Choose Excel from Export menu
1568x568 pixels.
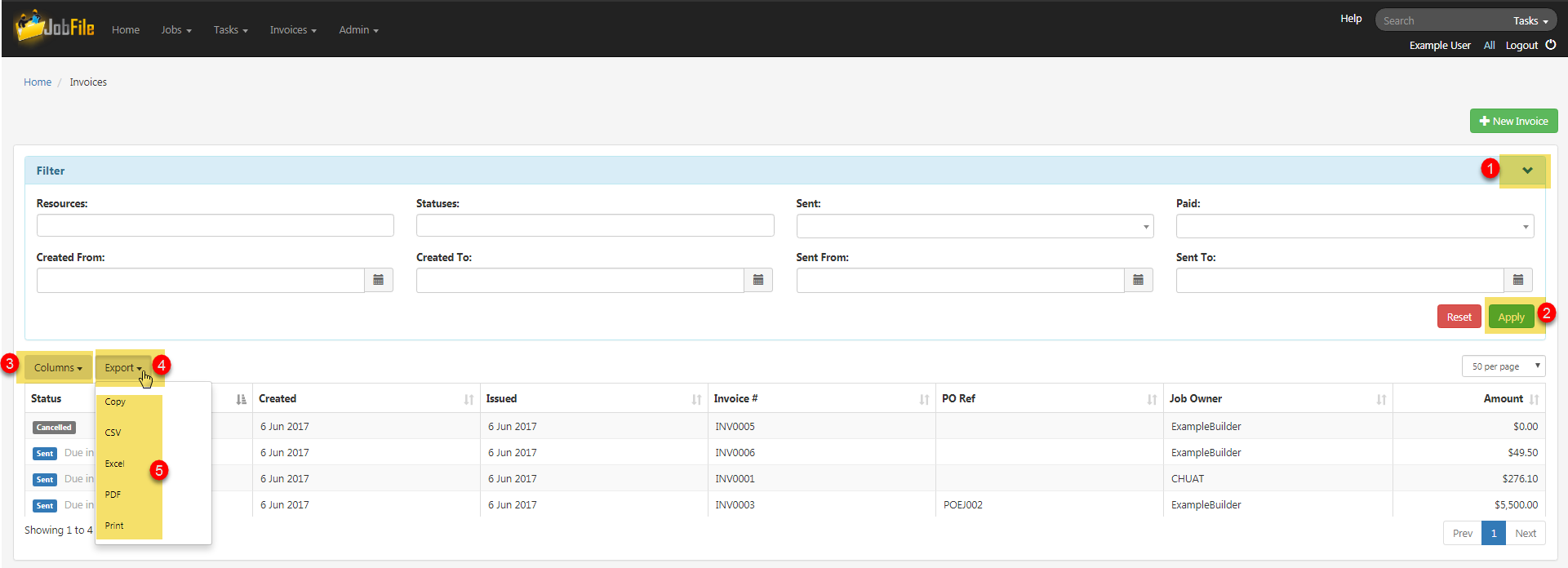click(114, 464)
